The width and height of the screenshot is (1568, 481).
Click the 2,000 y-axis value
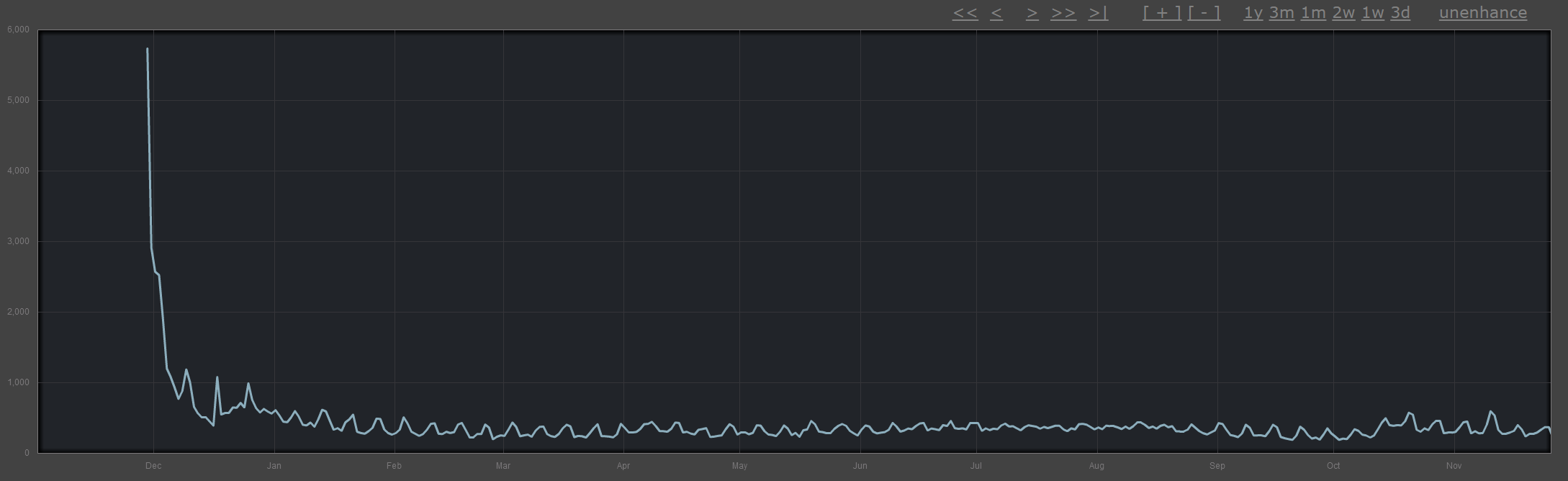click(x=18, y=312)
